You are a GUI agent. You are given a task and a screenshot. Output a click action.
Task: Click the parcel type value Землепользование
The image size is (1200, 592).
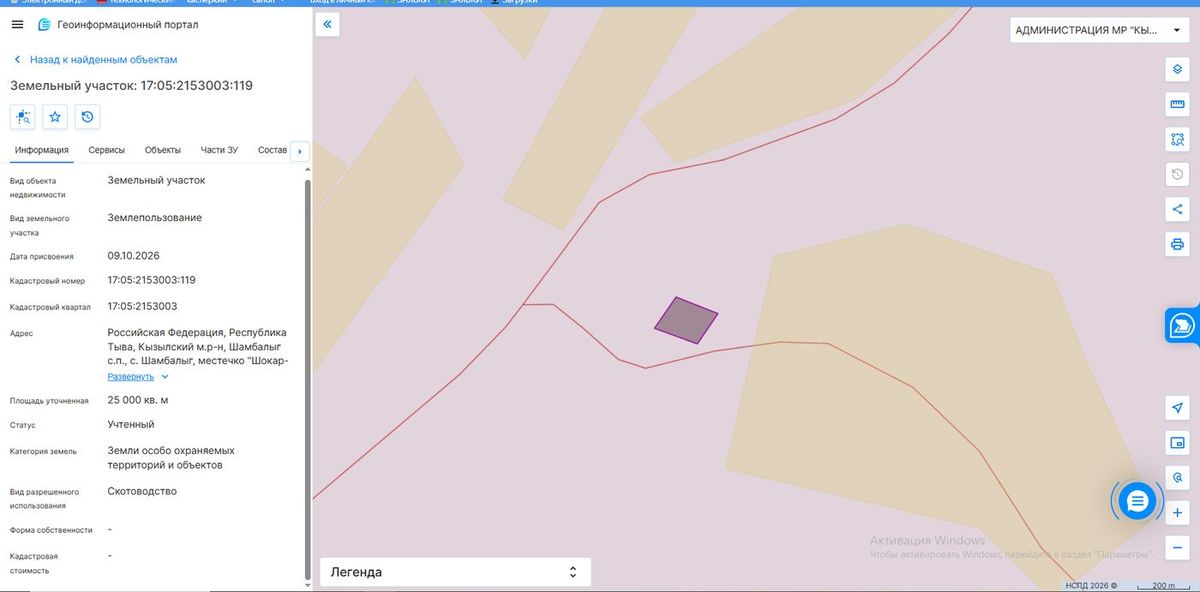pos(155,218)
